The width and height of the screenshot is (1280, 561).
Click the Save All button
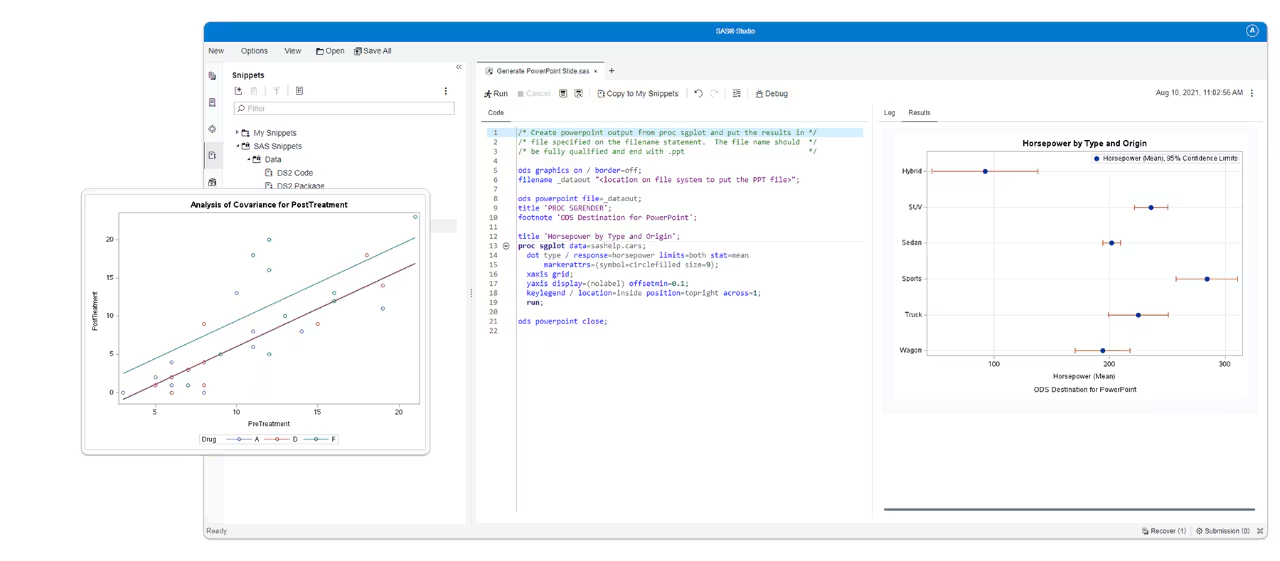372,51
